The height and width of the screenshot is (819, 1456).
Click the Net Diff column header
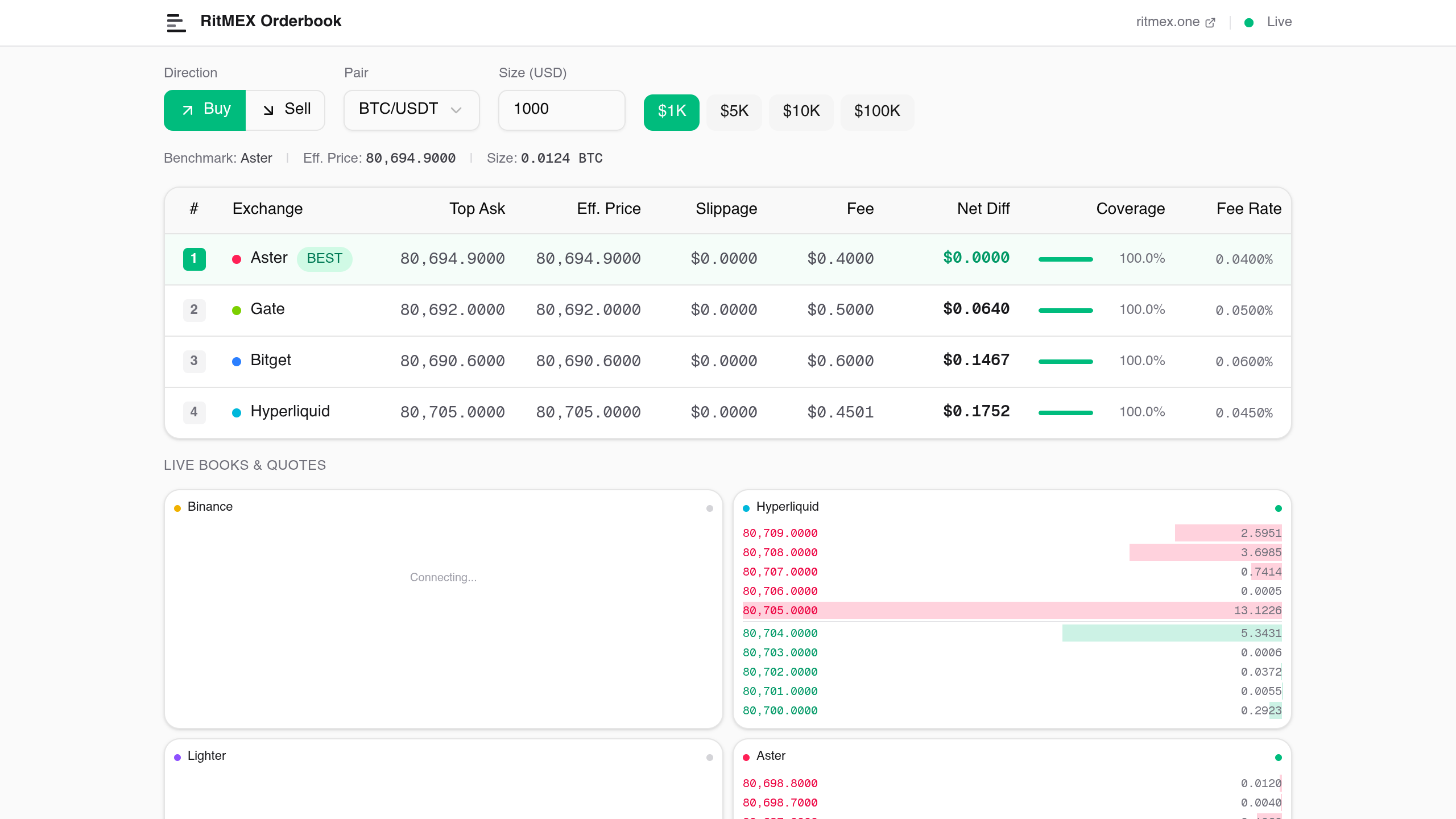pos(983,209)
